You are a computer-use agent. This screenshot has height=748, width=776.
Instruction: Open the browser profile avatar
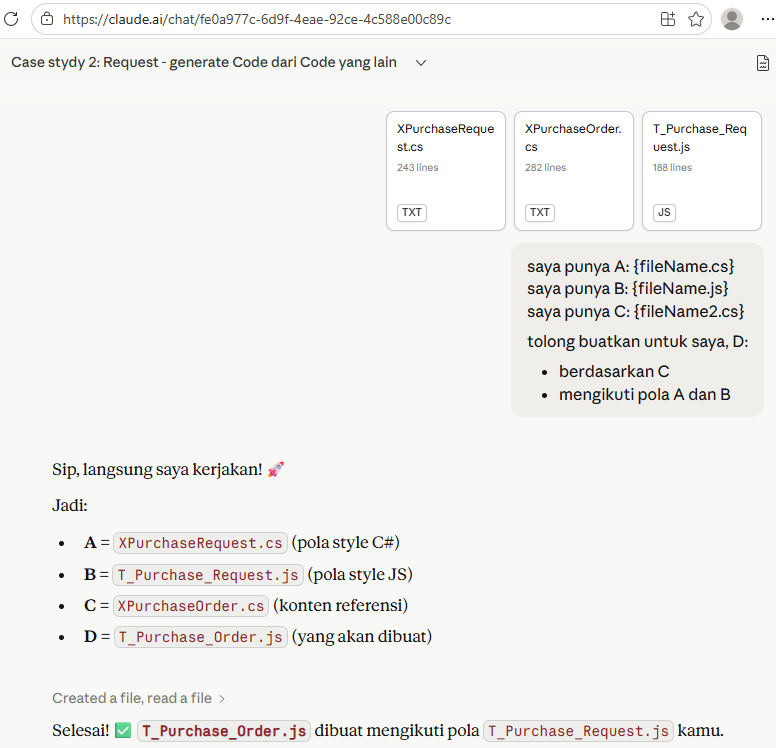click(732, 19)
